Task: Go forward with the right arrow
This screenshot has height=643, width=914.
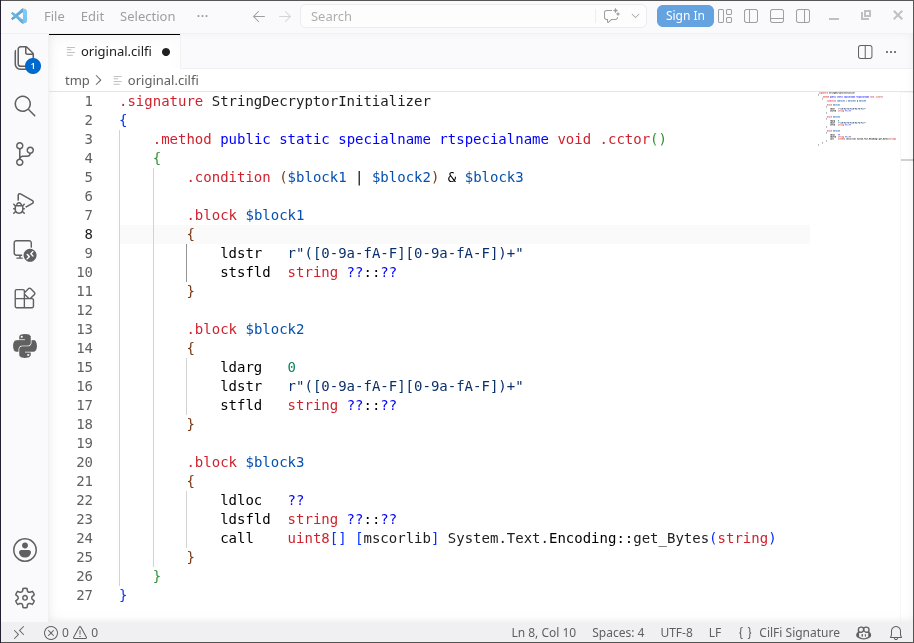Action: 284,16
